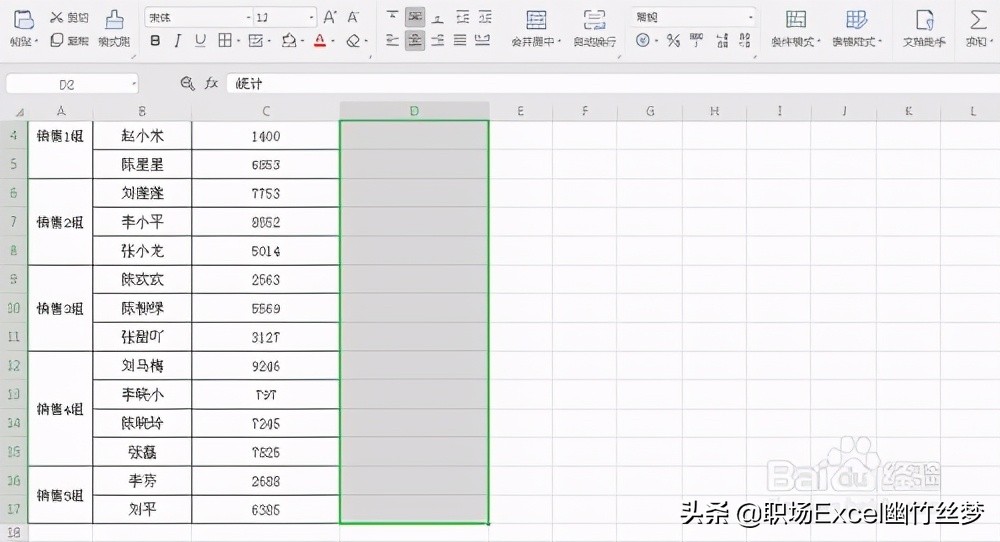
Task: Toggle horizontal center alignment
Action: pyautogui.click(x=415, y=41)
